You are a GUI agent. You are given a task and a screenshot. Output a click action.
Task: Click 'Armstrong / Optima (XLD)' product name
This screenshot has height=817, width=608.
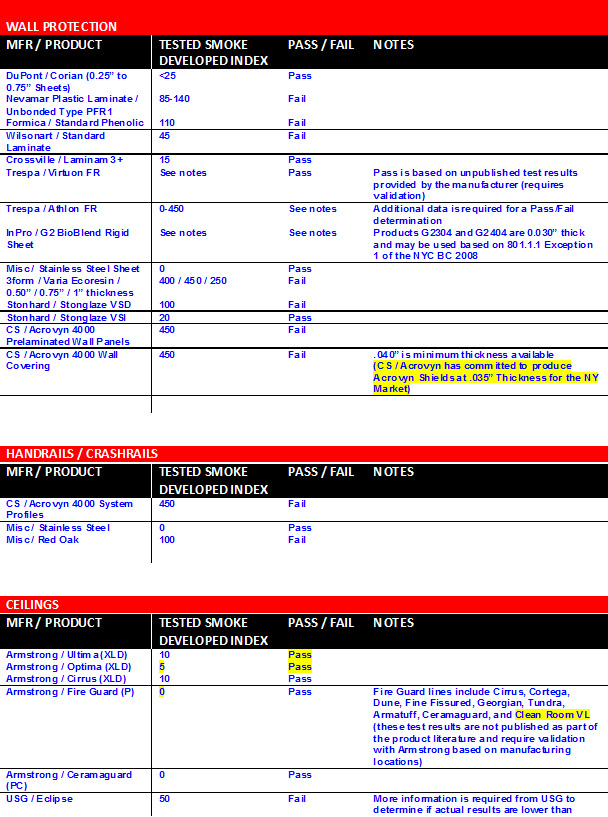(x=69, y=667)
